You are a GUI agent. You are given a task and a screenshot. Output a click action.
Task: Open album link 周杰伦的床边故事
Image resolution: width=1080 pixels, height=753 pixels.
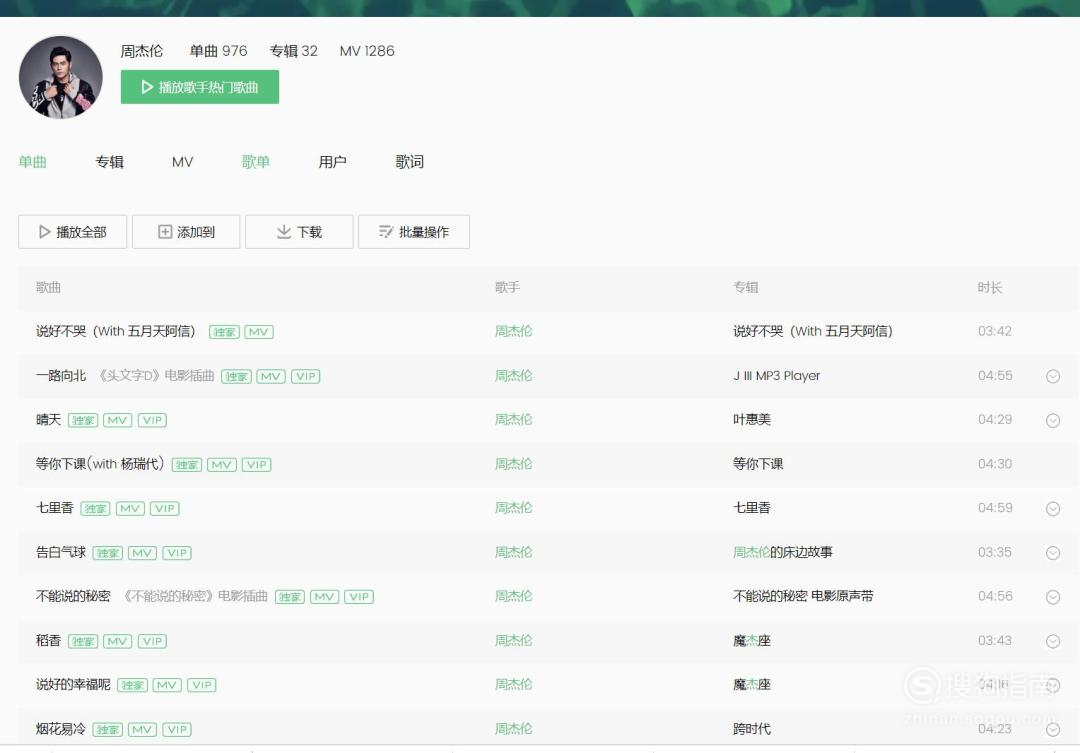[x=783, y=552]
